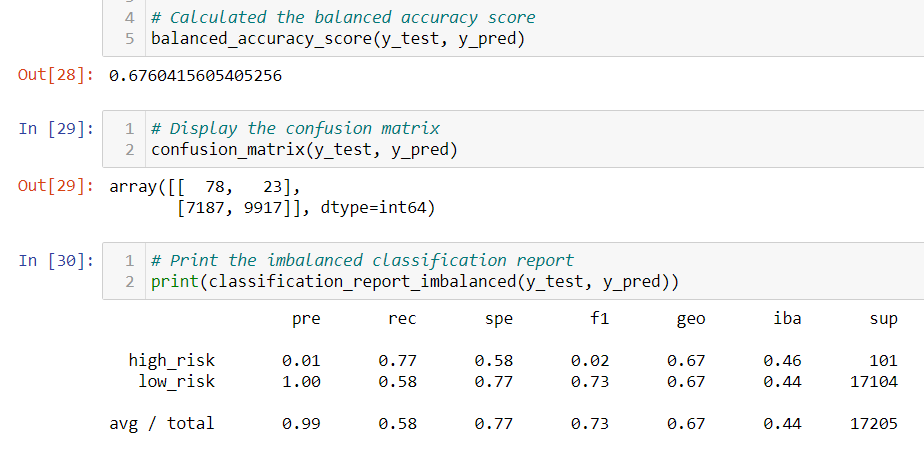Click the low_risk row label
This screenshot has width=924, height=463.
pos(176,382)
